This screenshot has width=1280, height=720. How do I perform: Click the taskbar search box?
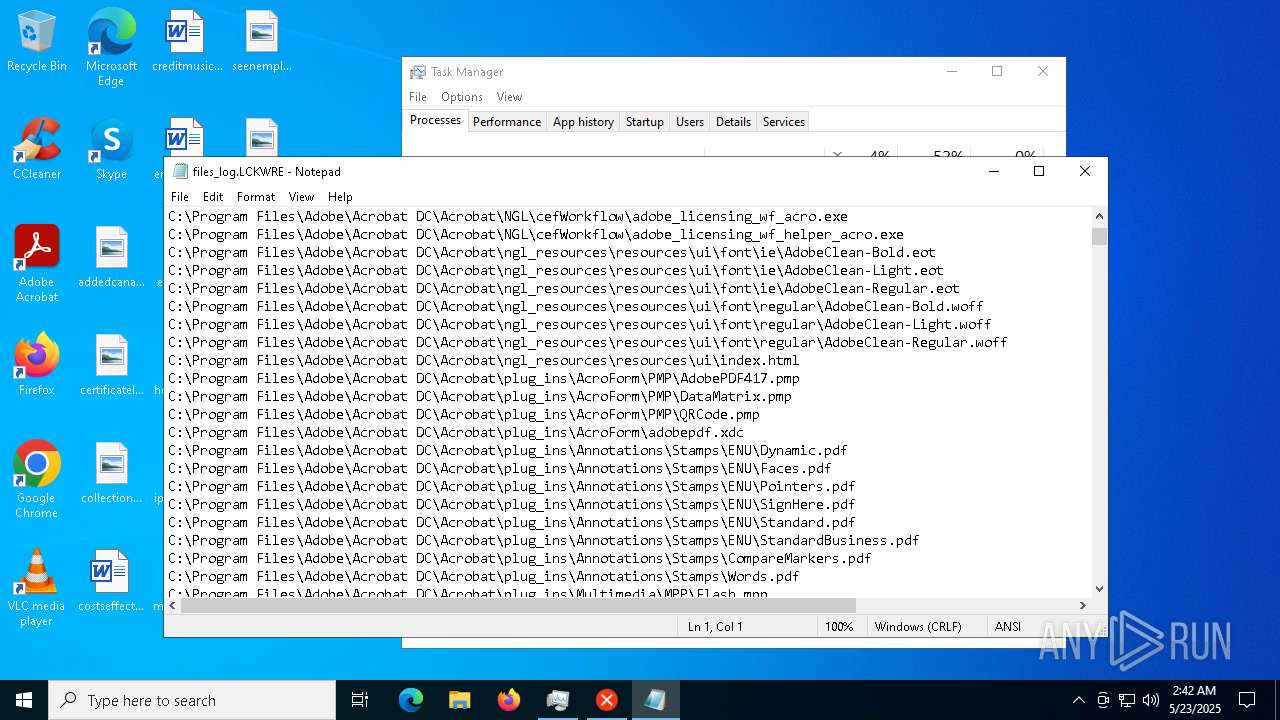(192, 700)
